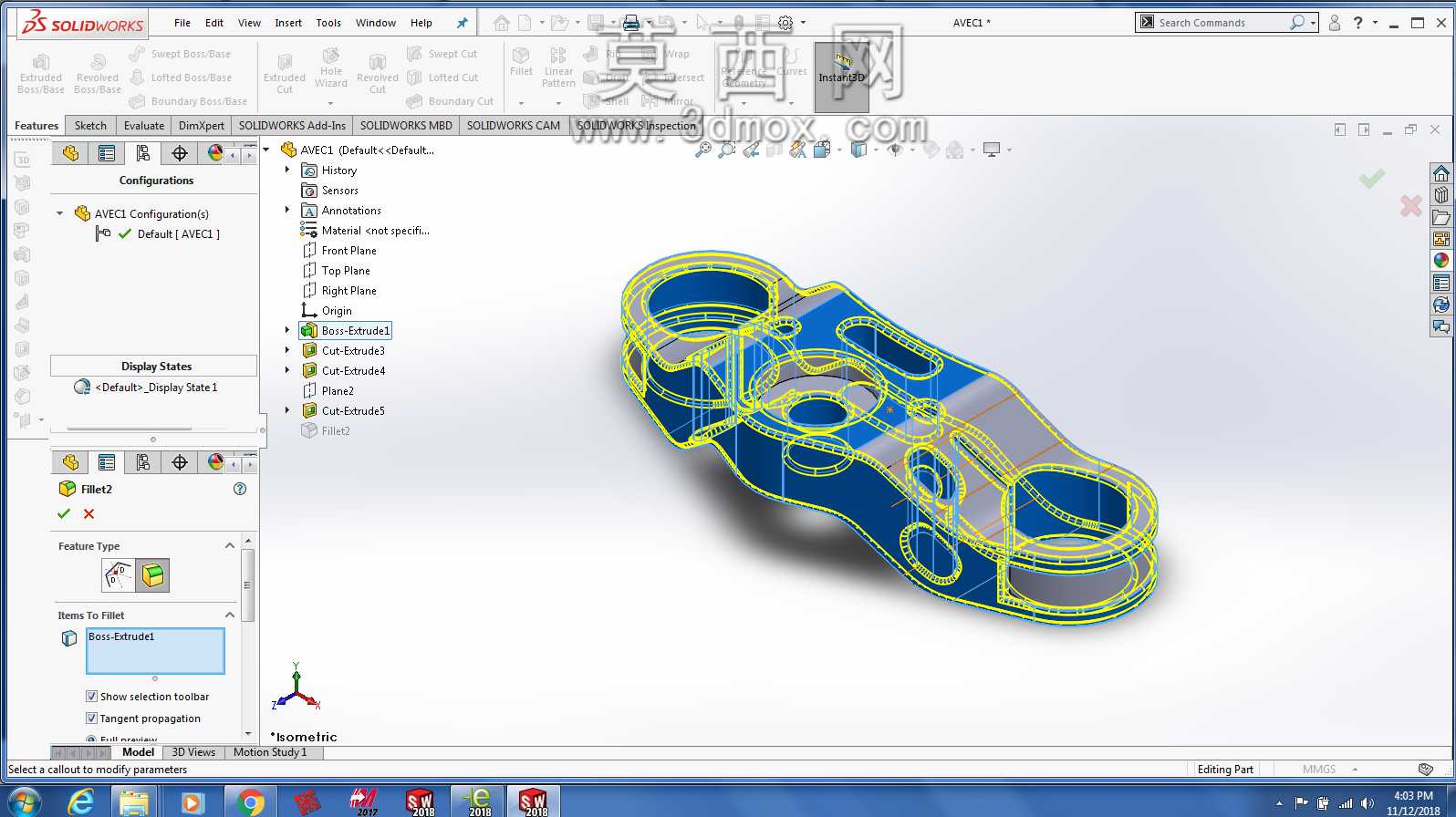Image resolution: width=1456 pixels, height=817 pixels.
Task: Expand the History tree node
Action: click(287, 170)
